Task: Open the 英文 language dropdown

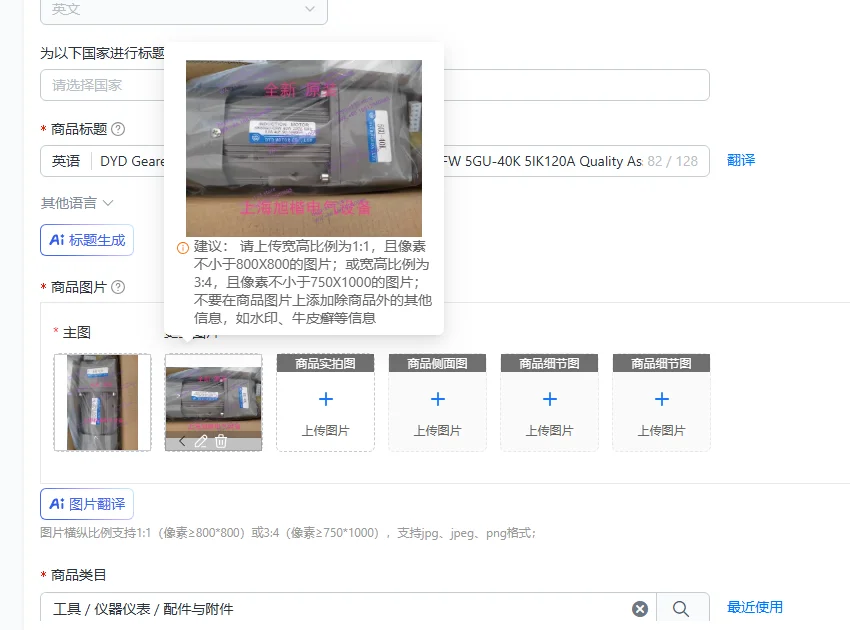Action: pyautogui.click(x=184, y=11)
